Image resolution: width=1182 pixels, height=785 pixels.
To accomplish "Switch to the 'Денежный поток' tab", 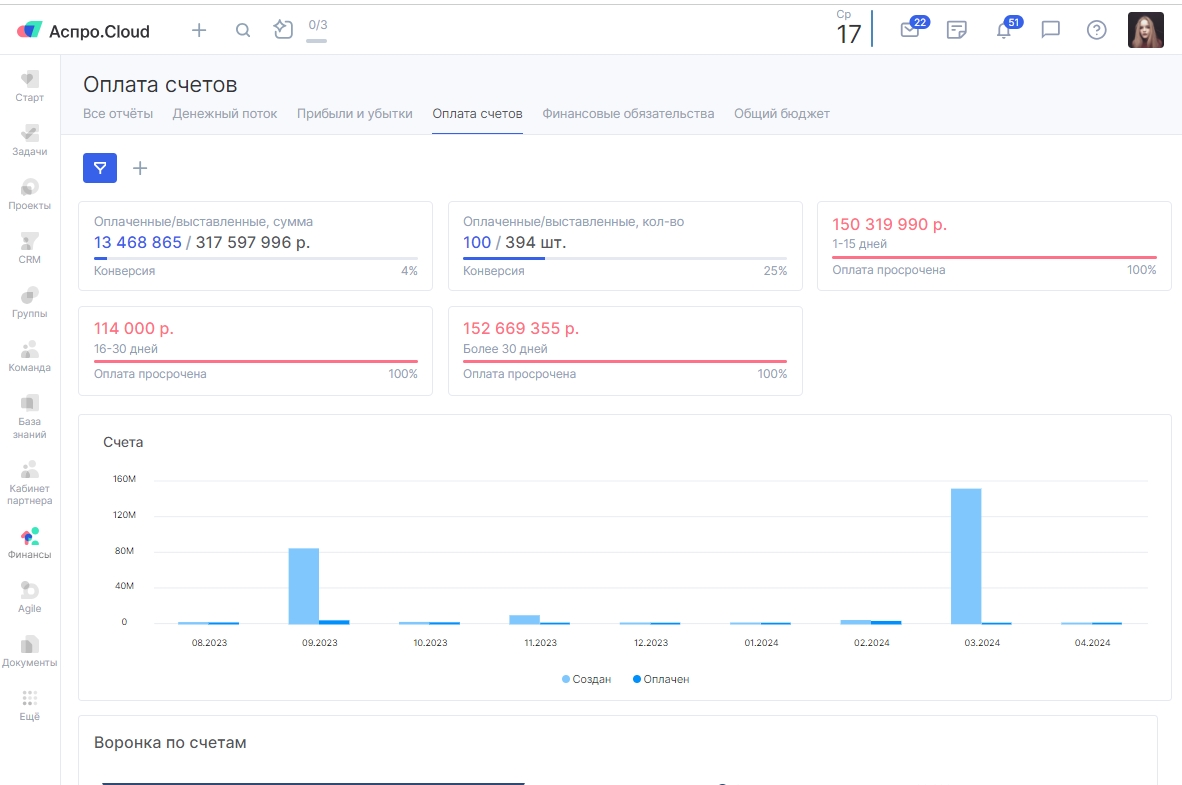I will pyautogui.click(x=225, y=114).
